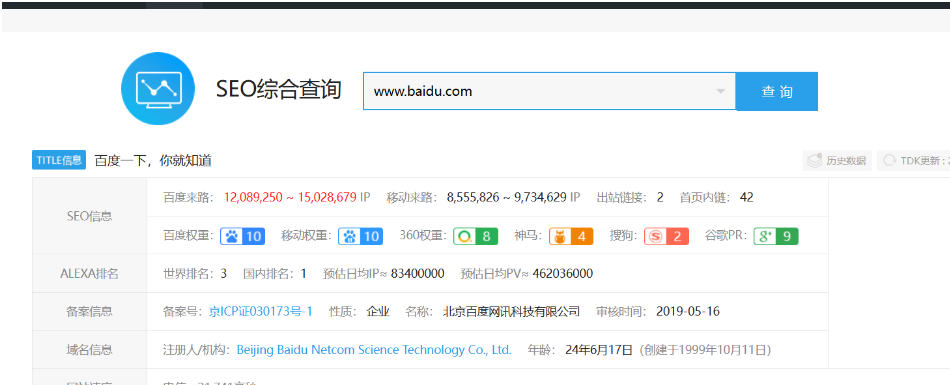Click the 搜狗 weight badge showing 2
Screen dimensions: 950x385
pos(666,236)
